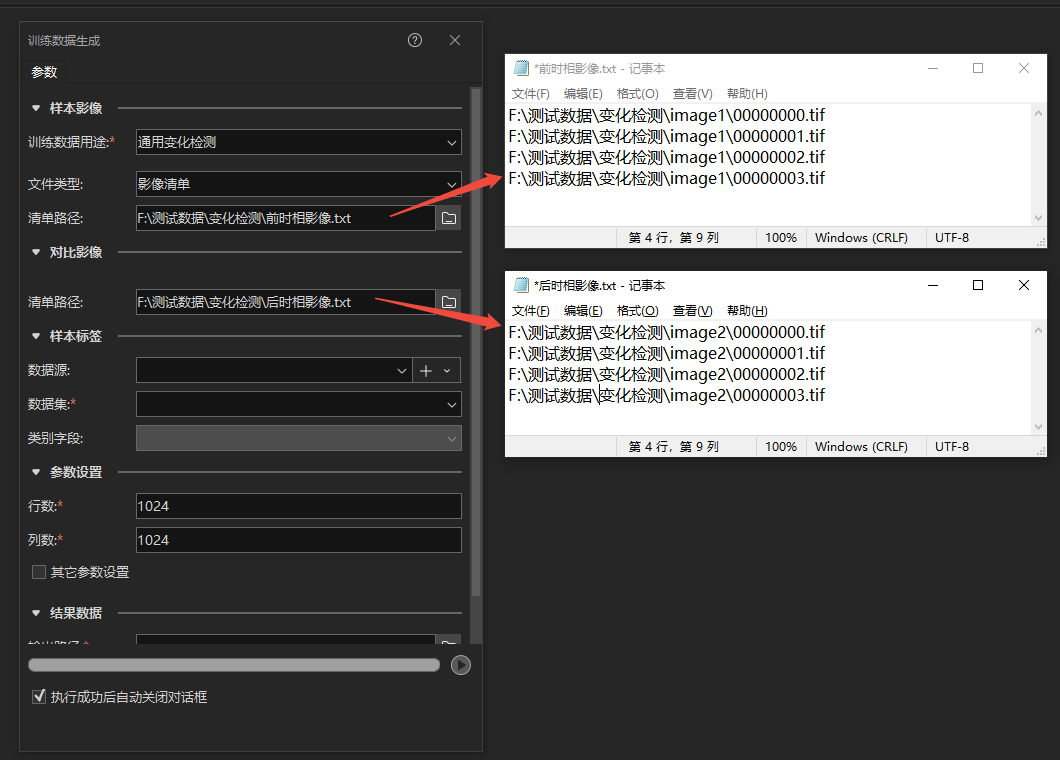Click the plus icon beside 数据源
Image resolution: width=1060 pixels, height=760 pixels.
[x=426, y=371]
